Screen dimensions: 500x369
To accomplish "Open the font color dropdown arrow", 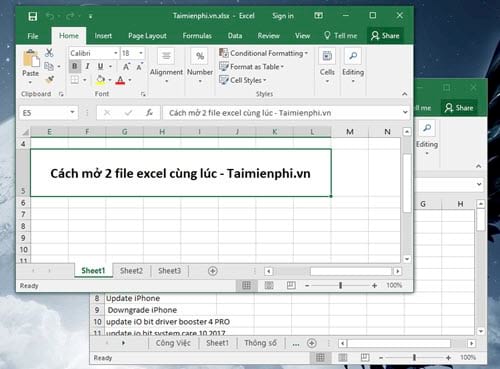I will (x=130, y=80).
